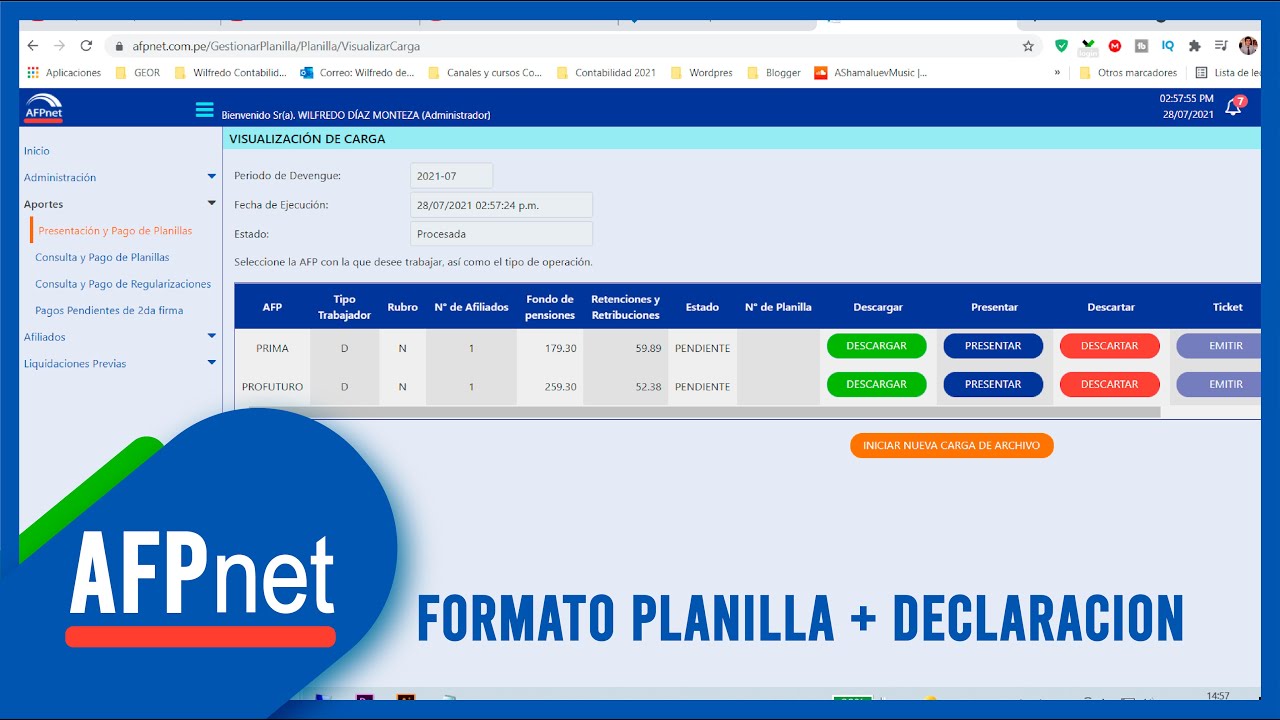Click the IQ extension icon

coord(1168,46)
